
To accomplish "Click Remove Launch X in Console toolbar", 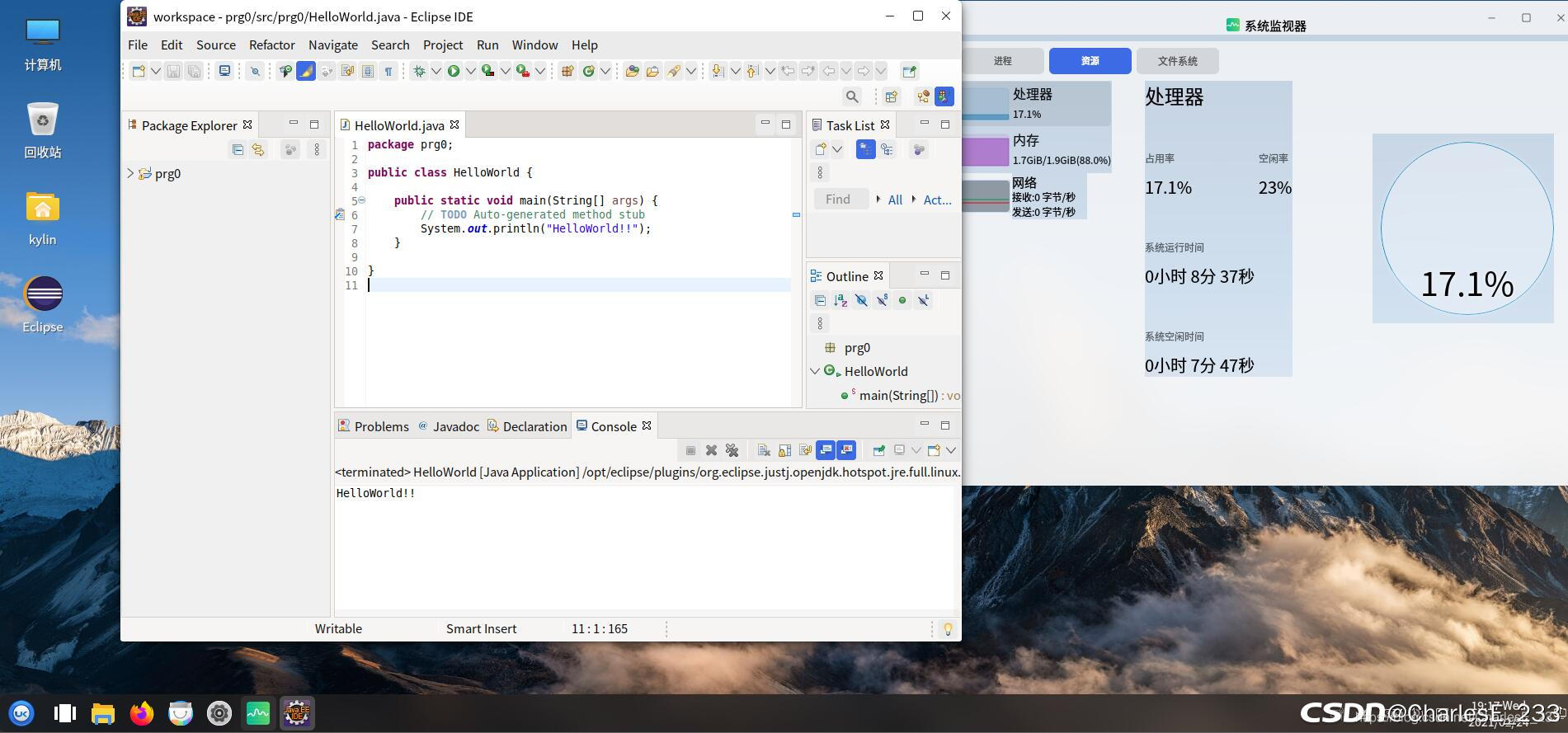I will (711, 450).
